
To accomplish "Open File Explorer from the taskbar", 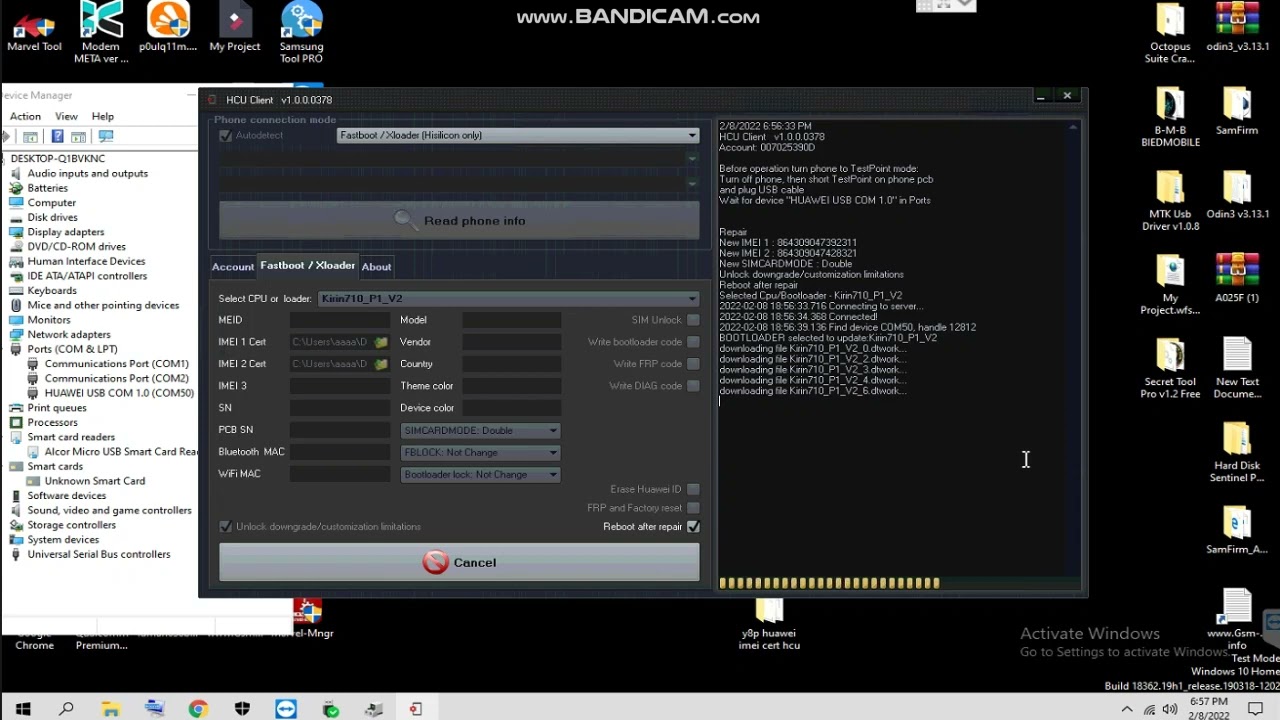I will coord(111,709).
